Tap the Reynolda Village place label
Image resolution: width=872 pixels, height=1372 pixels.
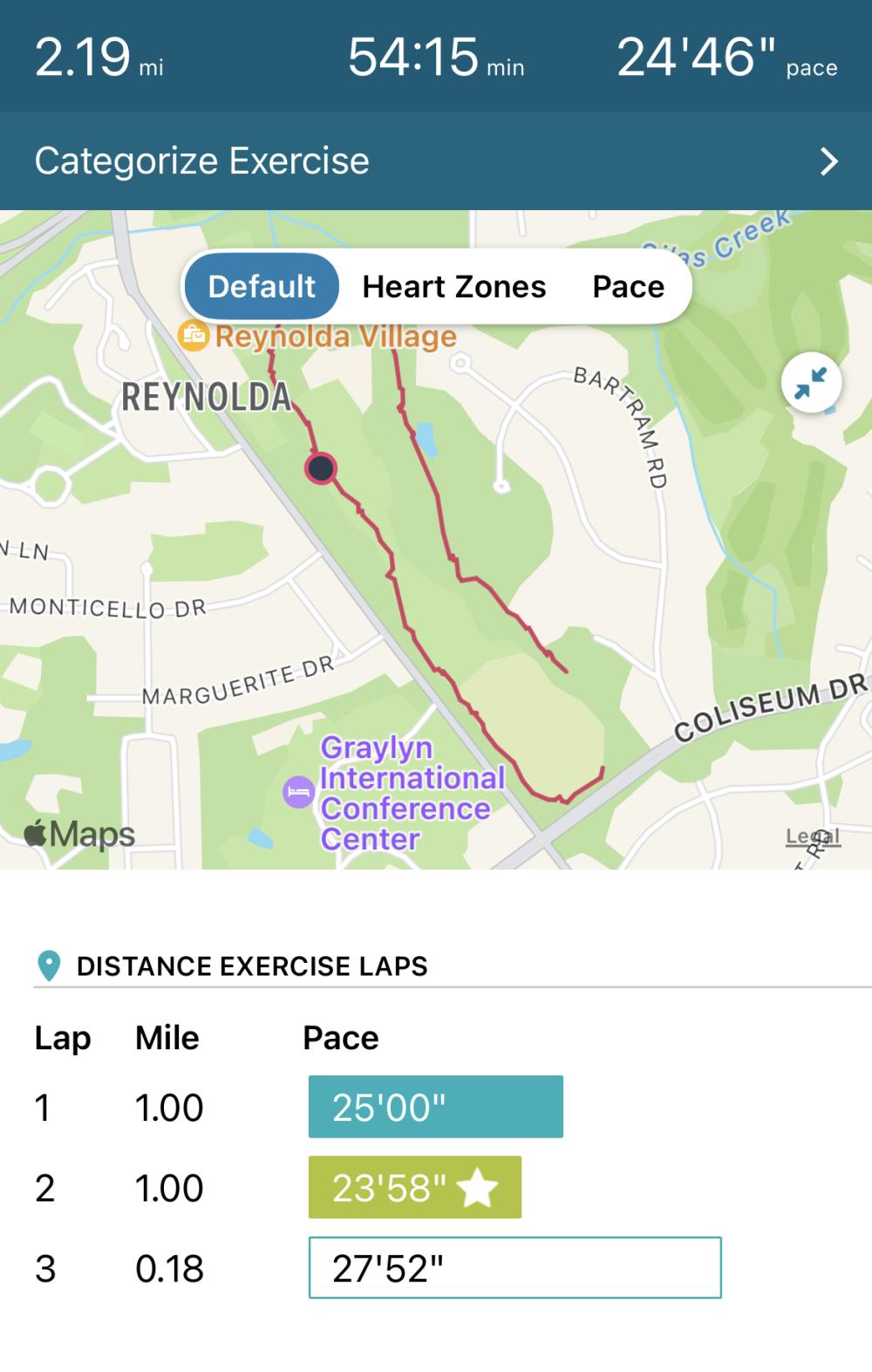tap(336, 337)
